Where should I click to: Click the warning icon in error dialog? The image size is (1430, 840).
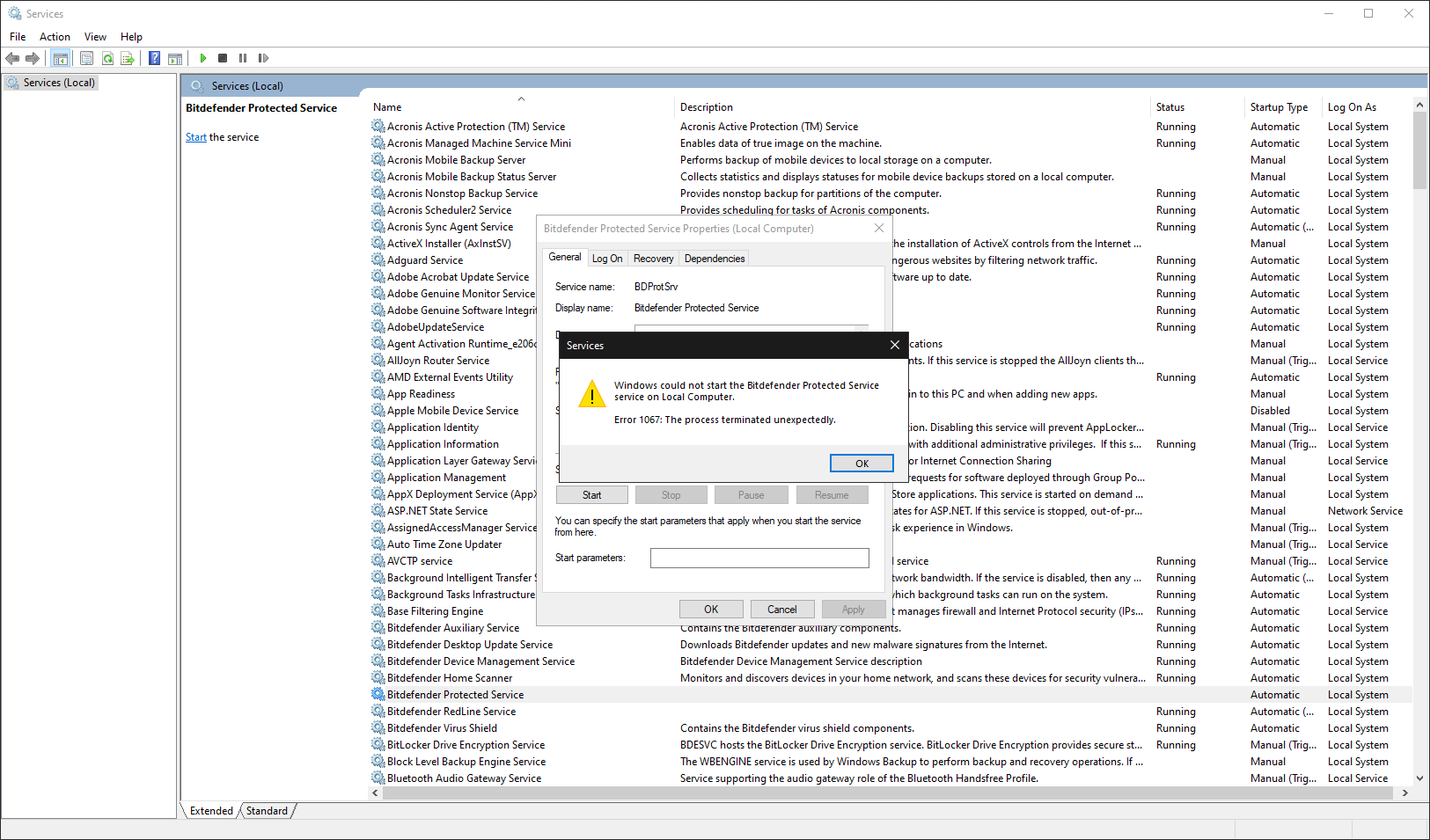point(592,394)
